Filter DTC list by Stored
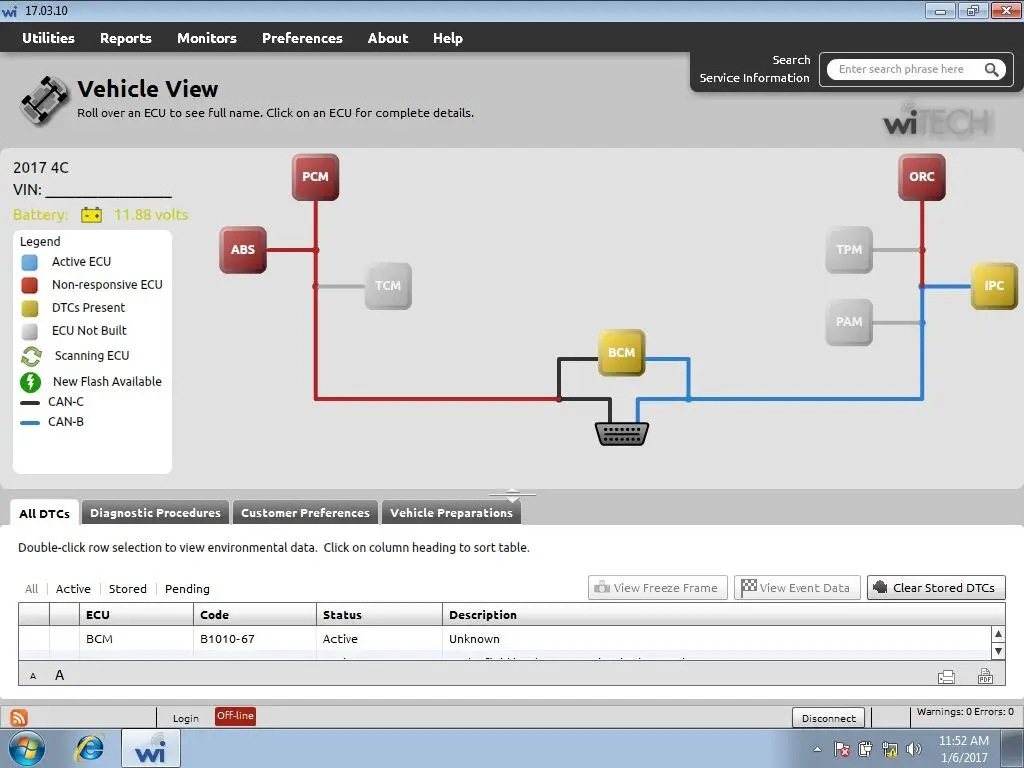 [127, 589]
